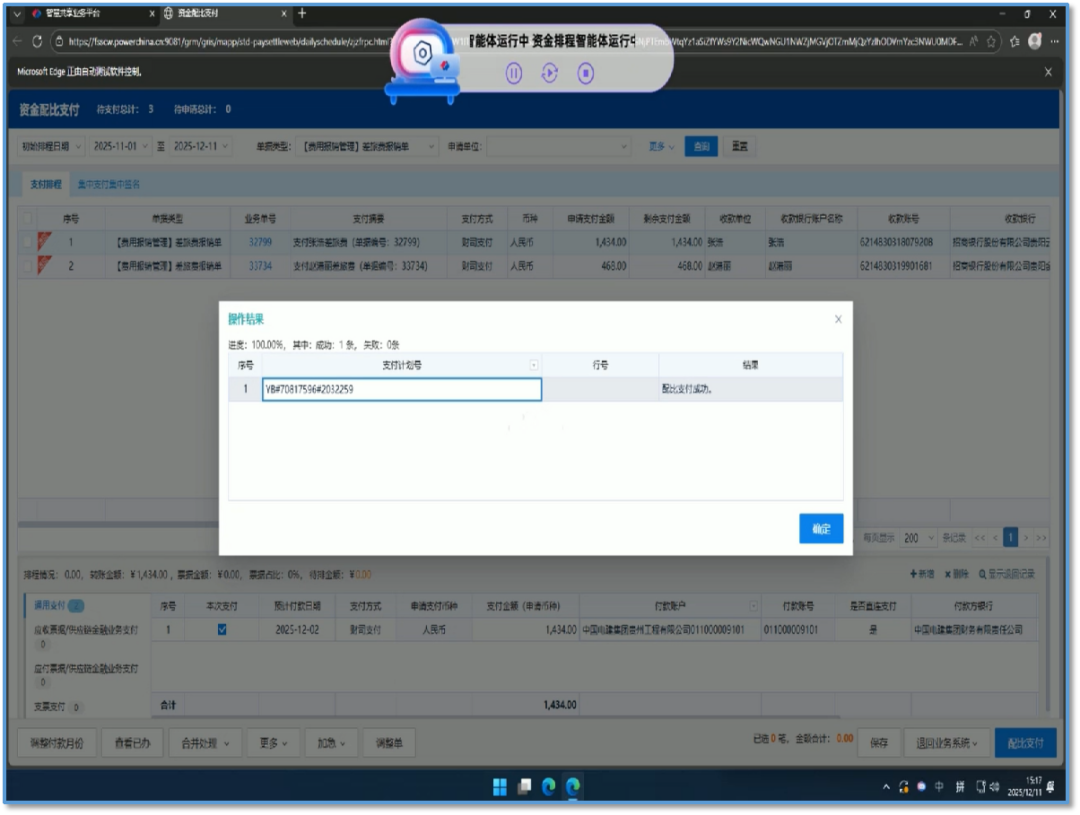Click the 新增 add icon above the lower table
1080x815 pixels.
point(922,574)
